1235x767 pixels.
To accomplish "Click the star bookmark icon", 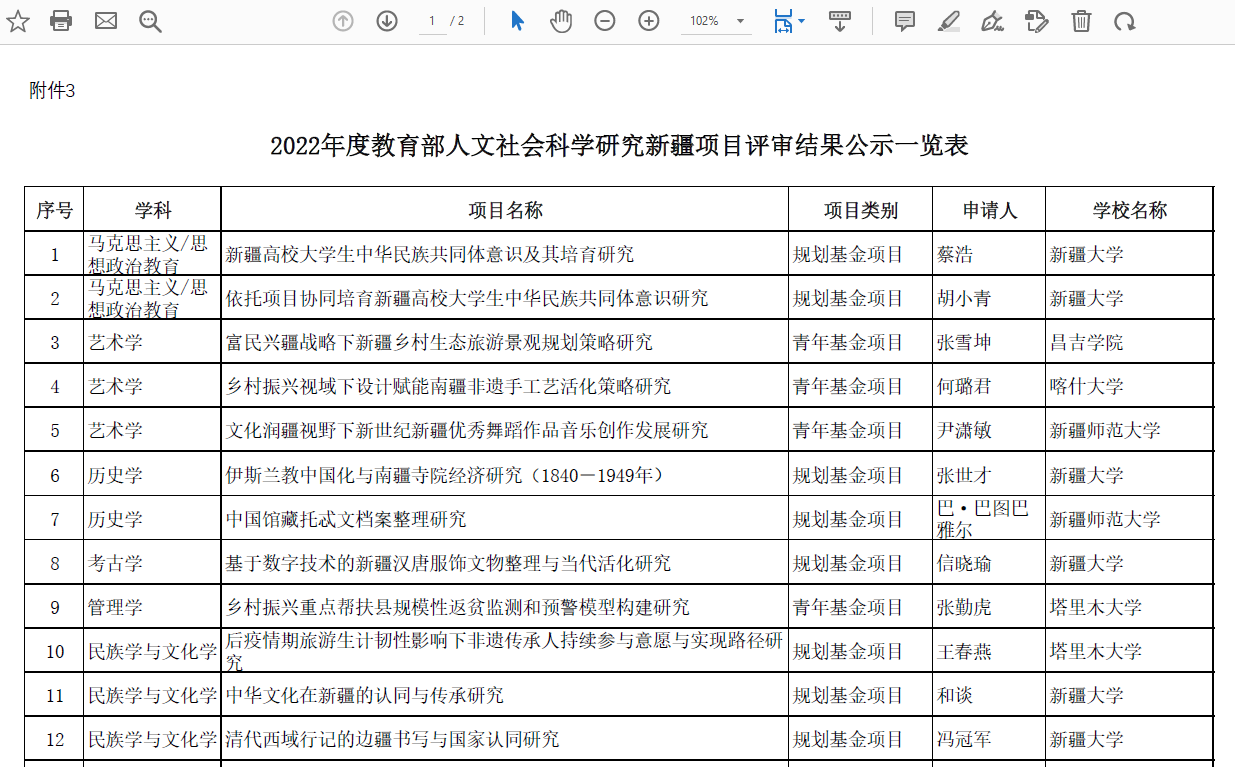I will click(x=18, y=21).
